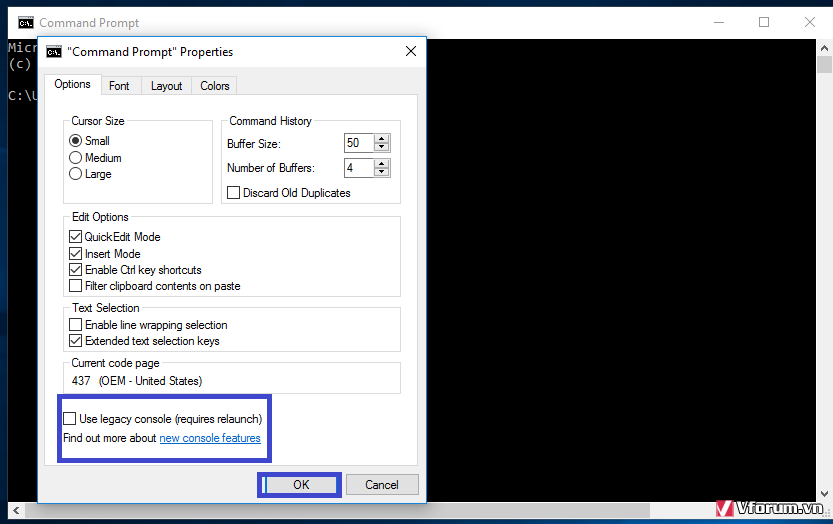This screenshot has height=524, width=833.
Task: Enable Filter clipboard contents on paste
Action: pyautogui.click(x=75, y=286)
